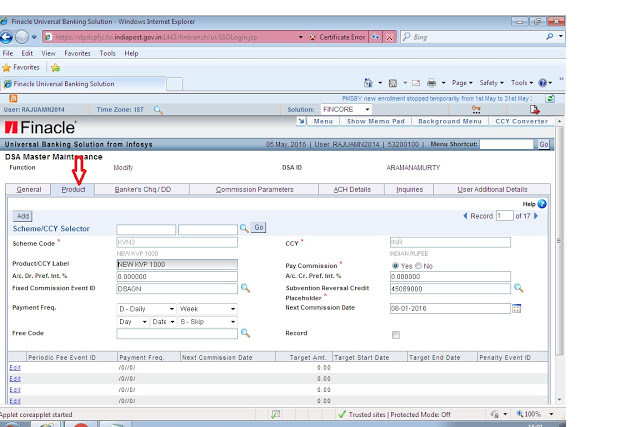Open CCY Converter link
The height and width of the screenshot is (427, 640).
pyautogui.click(x=521, y=121)
